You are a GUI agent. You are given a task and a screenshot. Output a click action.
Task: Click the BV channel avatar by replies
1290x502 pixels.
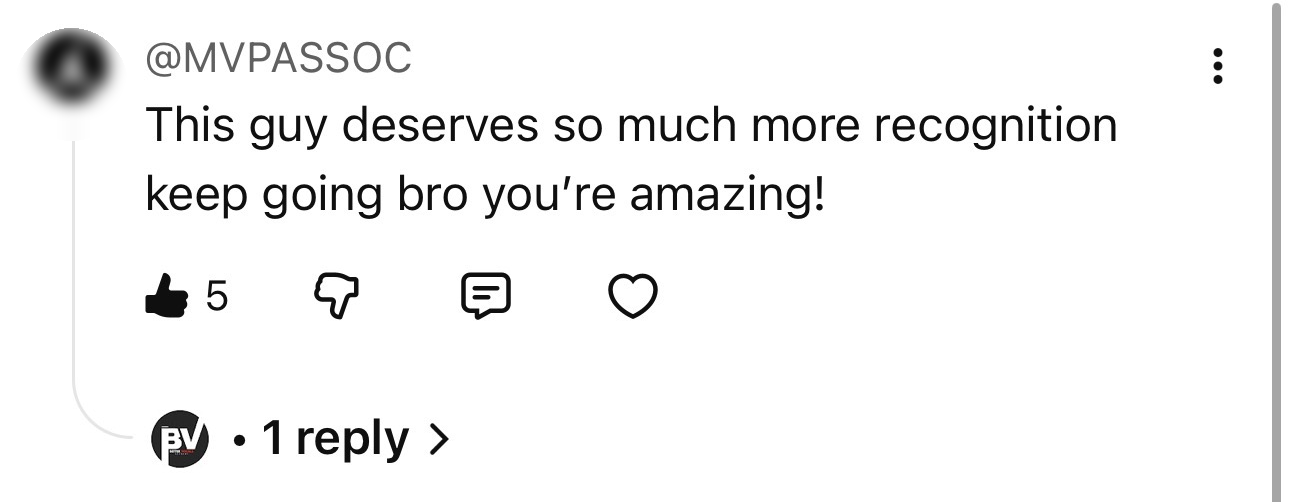[x=180, y=439]
